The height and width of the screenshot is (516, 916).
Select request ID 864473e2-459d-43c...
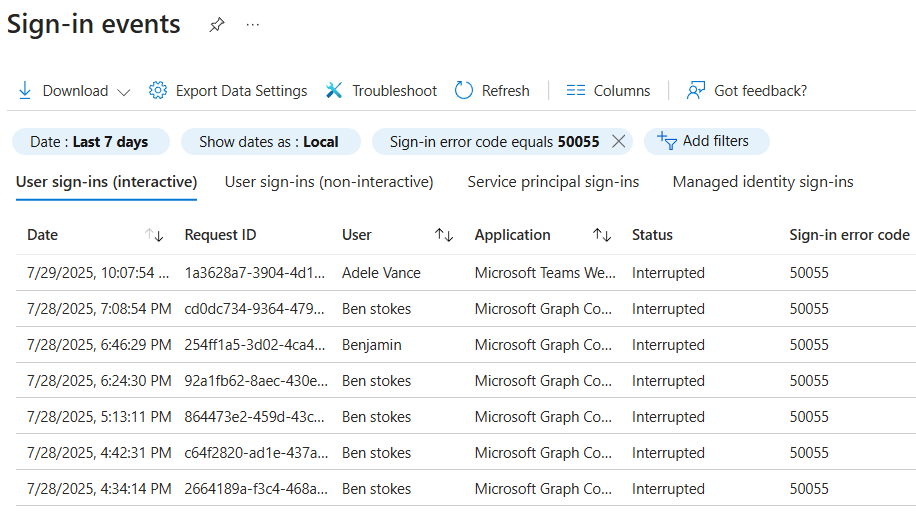254,417
